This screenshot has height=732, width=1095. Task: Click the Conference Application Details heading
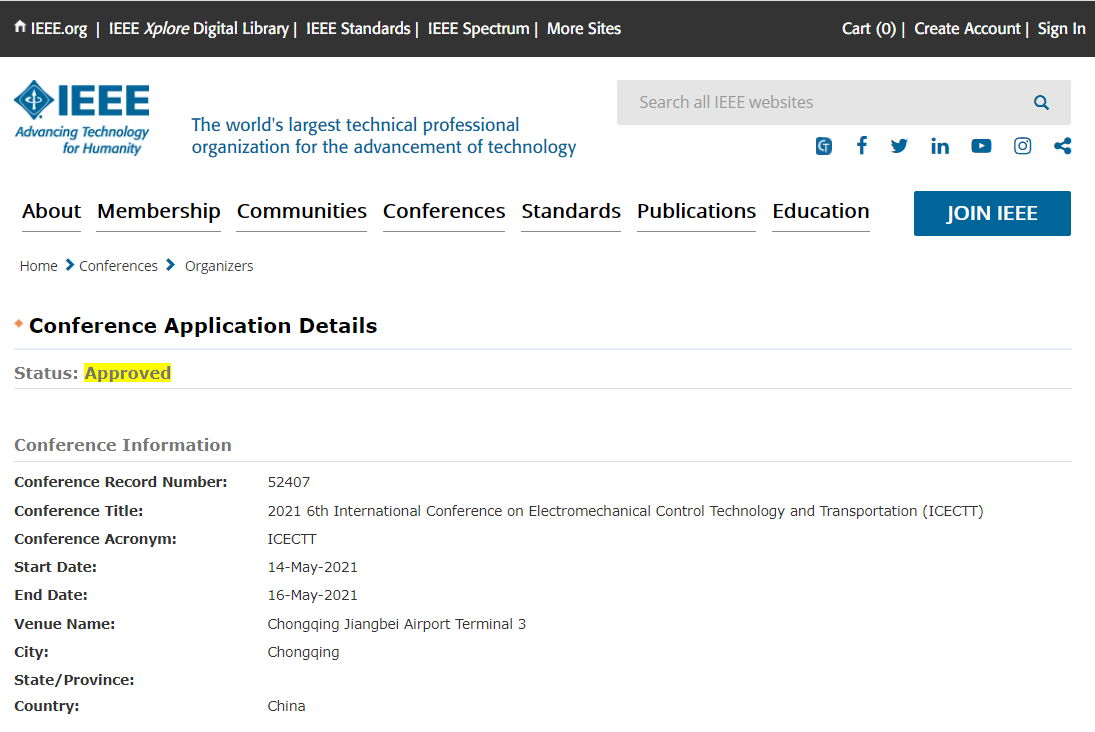click(x=203, y=325)
